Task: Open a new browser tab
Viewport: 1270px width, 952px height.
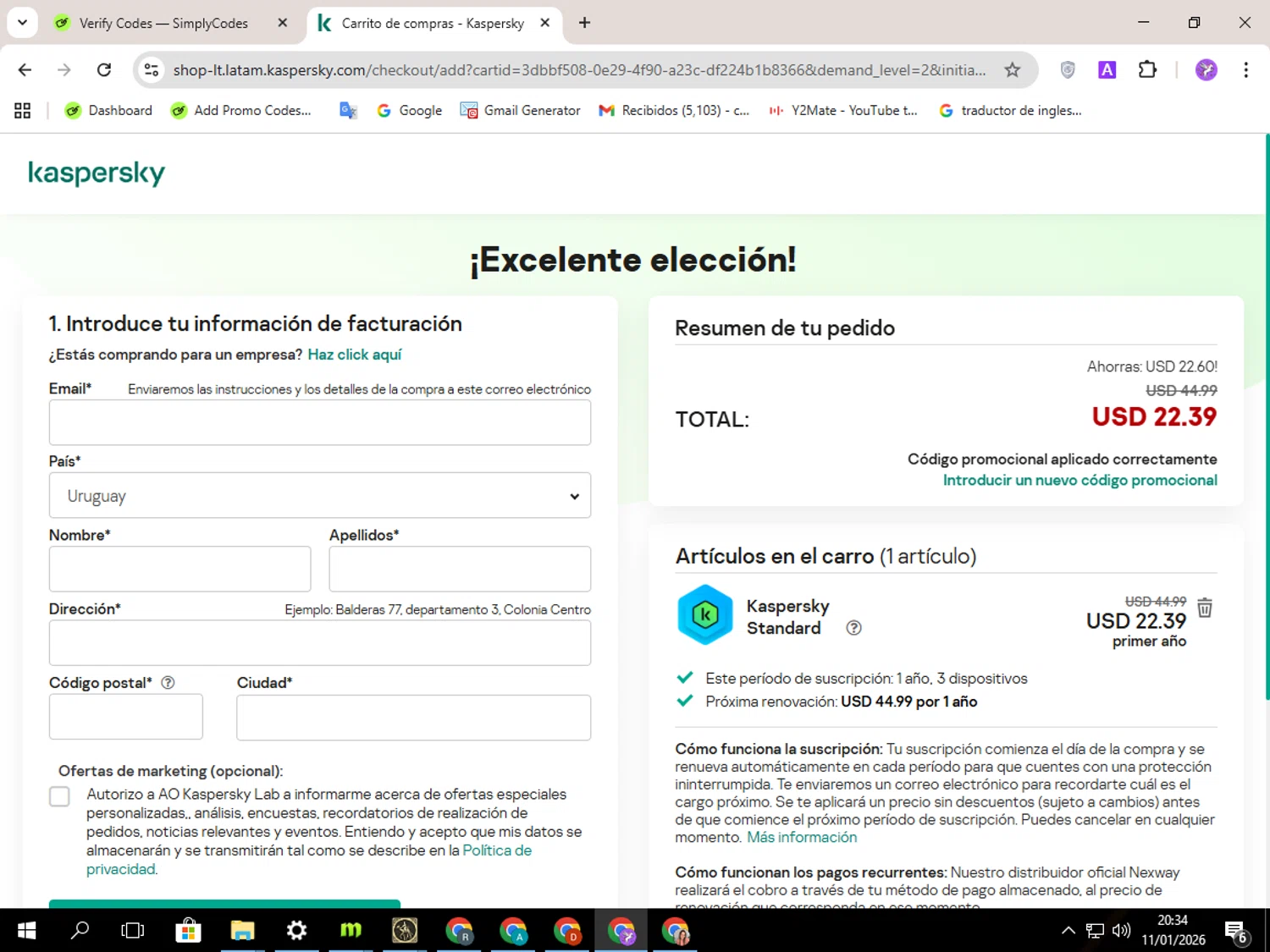Action: pos(584,23)
